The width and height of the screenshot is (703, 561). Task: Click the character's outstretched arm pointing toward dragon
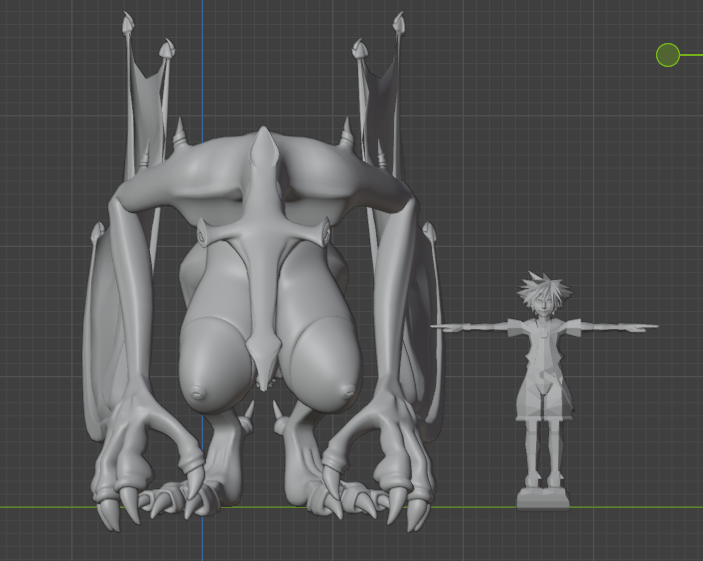pos(470,326)
